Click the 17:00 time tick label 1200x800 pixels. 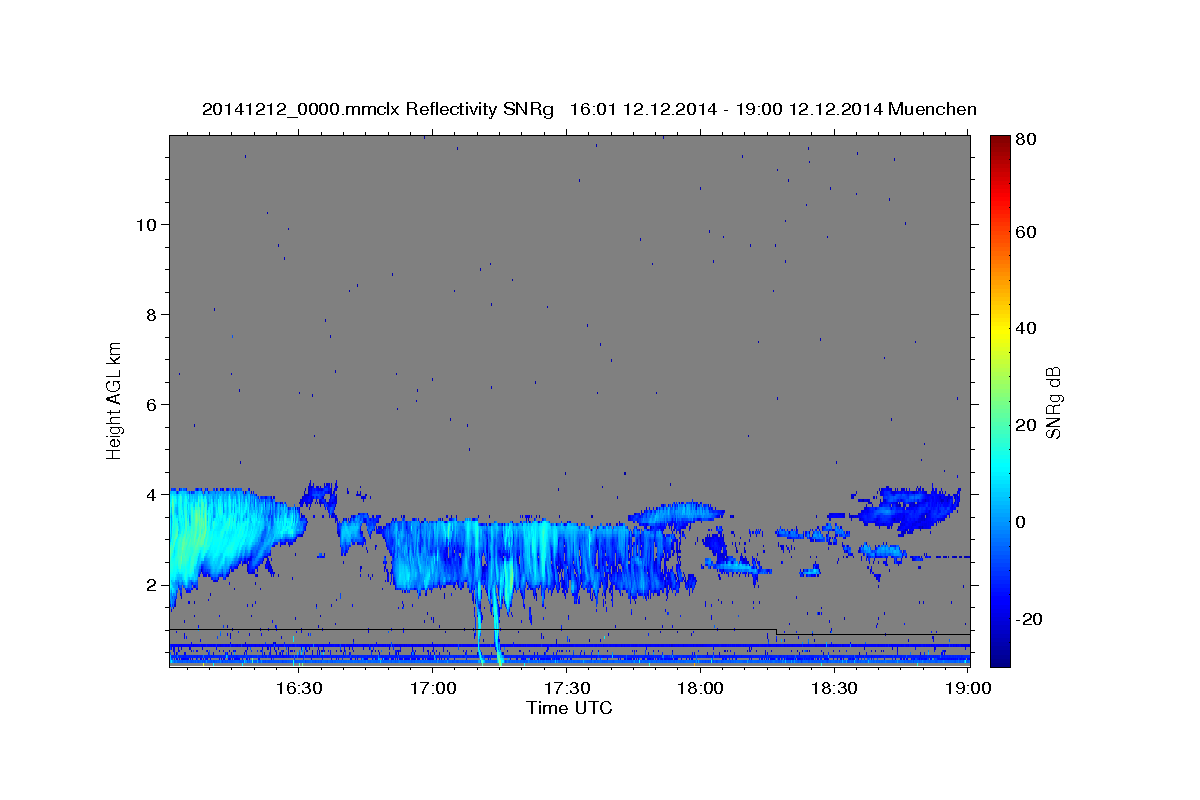click(433, 688)
